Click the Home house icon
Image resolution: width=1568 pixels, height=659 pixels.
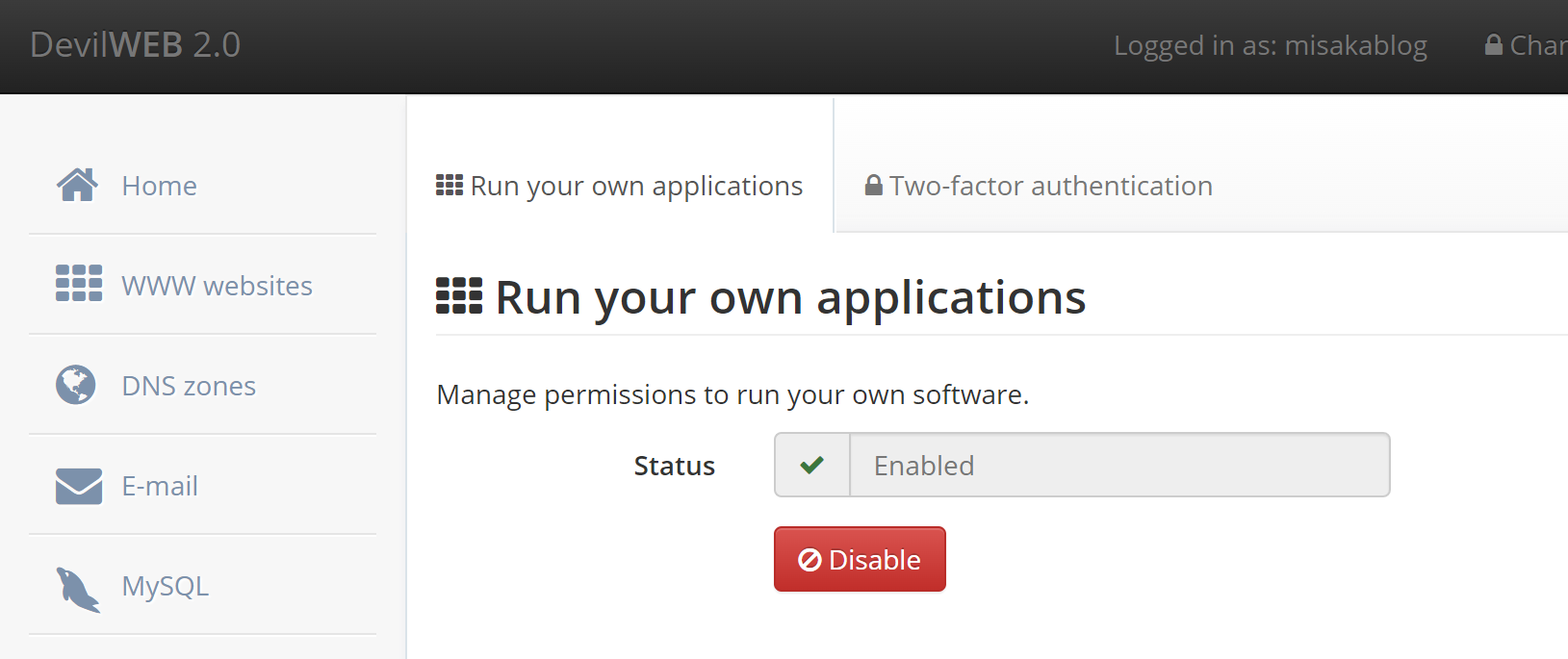pos(77,185)
